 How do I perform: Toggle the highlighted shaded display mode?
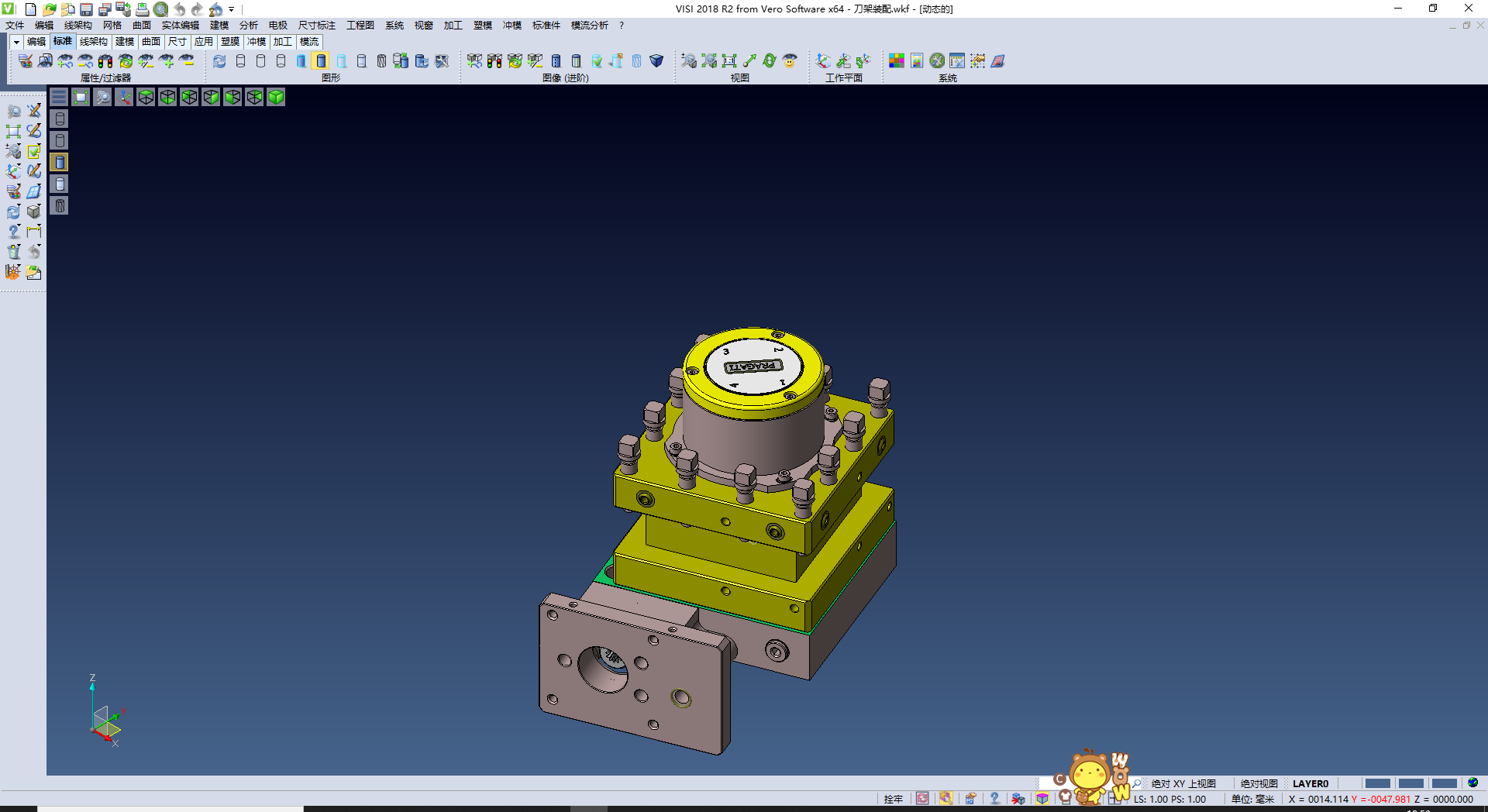coord(321,60)
